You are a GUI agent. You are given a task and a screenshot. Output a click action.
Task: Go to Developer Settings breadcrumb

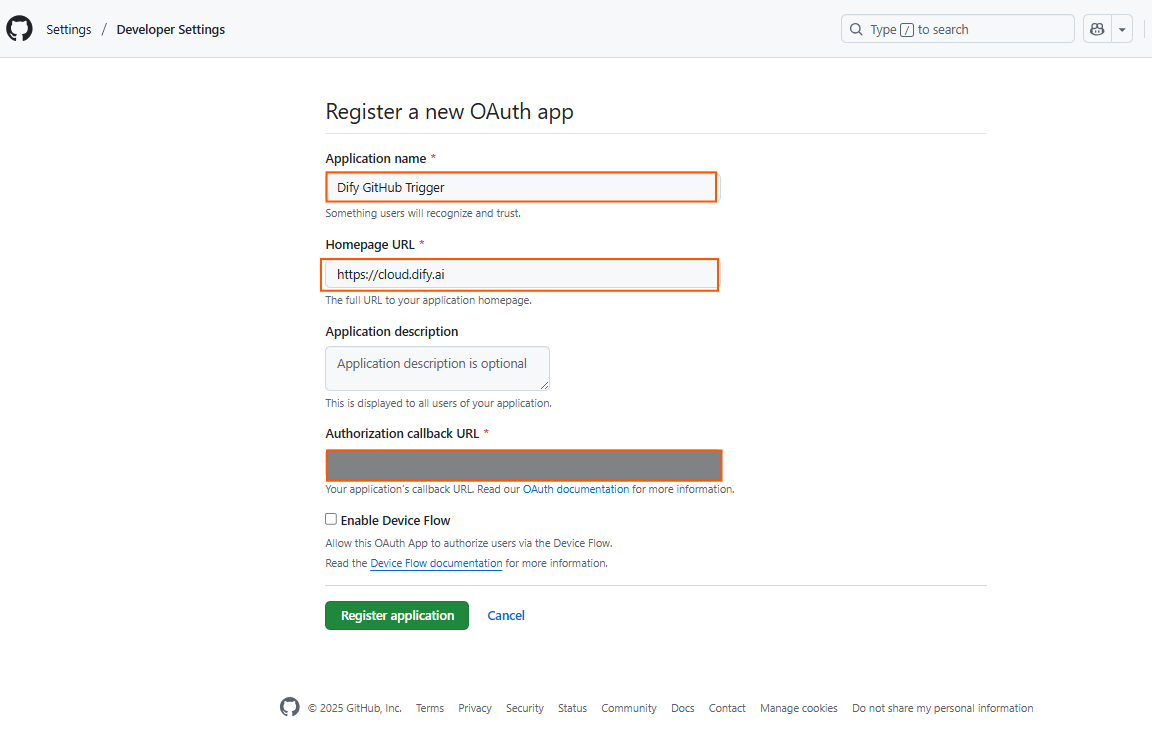171,30
